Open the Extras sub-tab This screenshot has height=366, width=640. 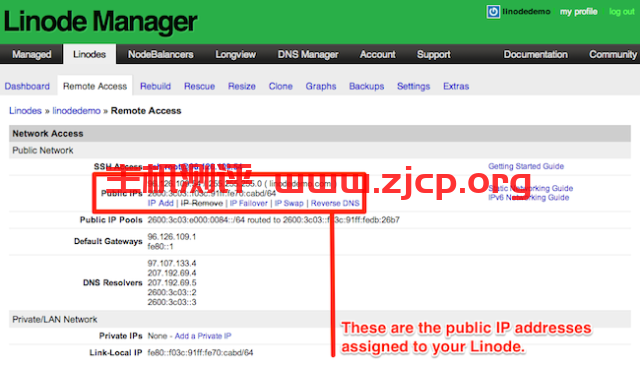456,86
